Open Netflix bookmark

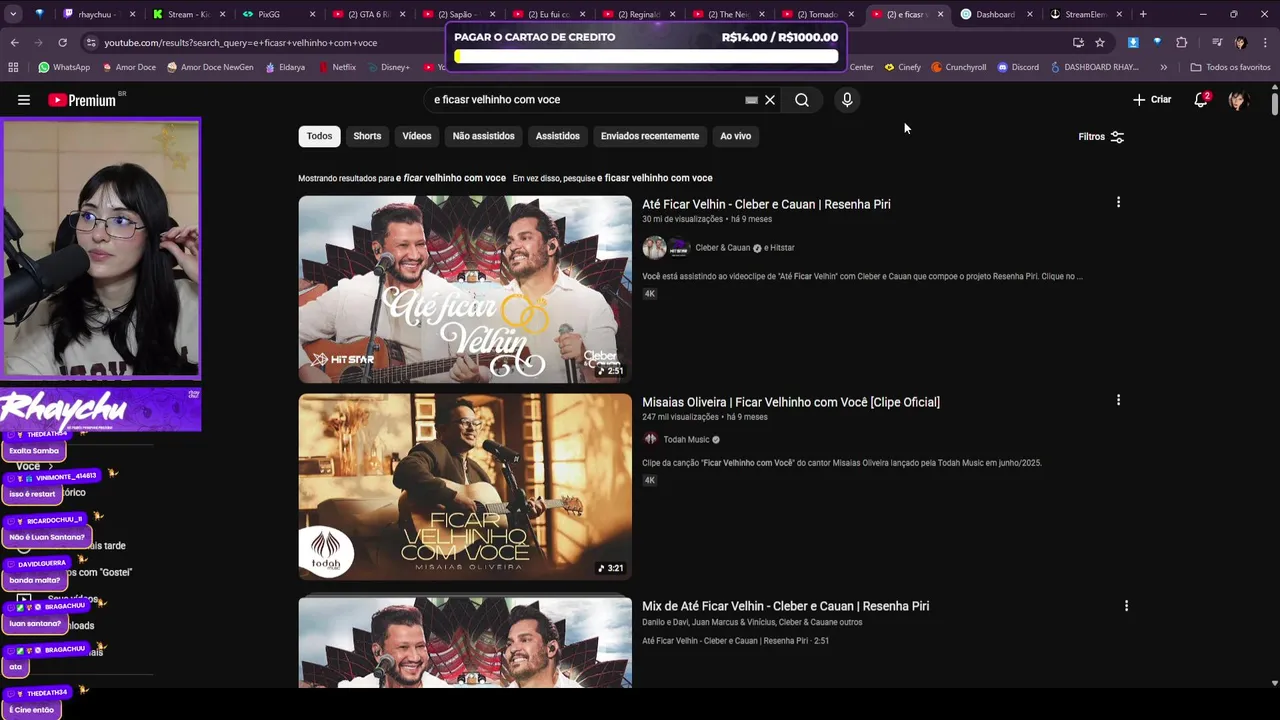pyautogui.click(x=337, y=67)
